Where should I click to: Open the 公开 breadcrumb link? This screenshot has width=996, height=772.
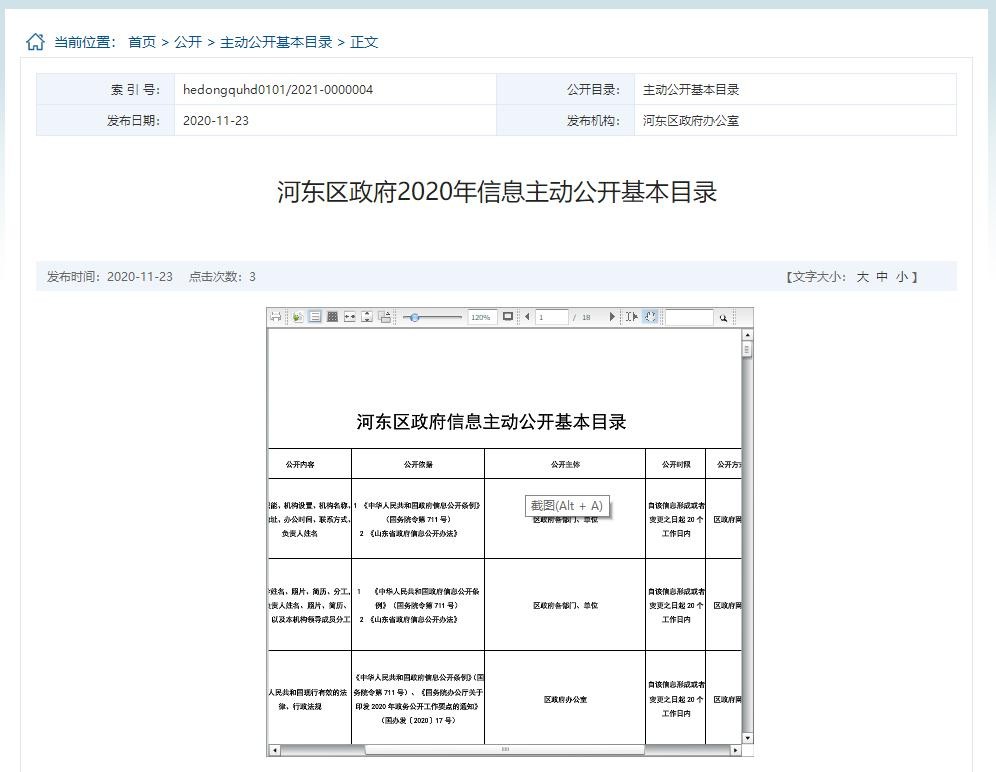pos(188,42)
